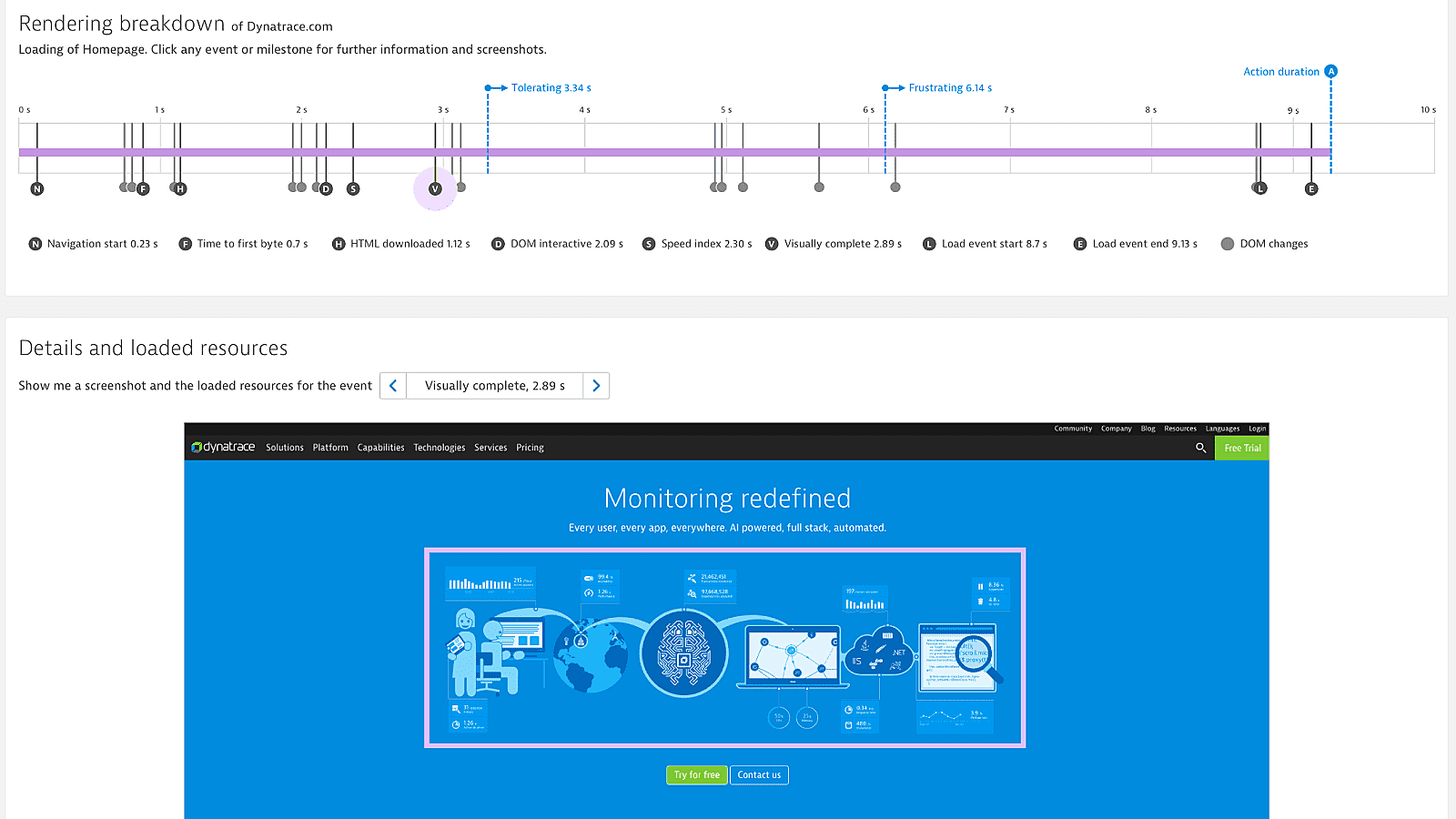Click Load event end 9.13 s legend

point(1136,244)
